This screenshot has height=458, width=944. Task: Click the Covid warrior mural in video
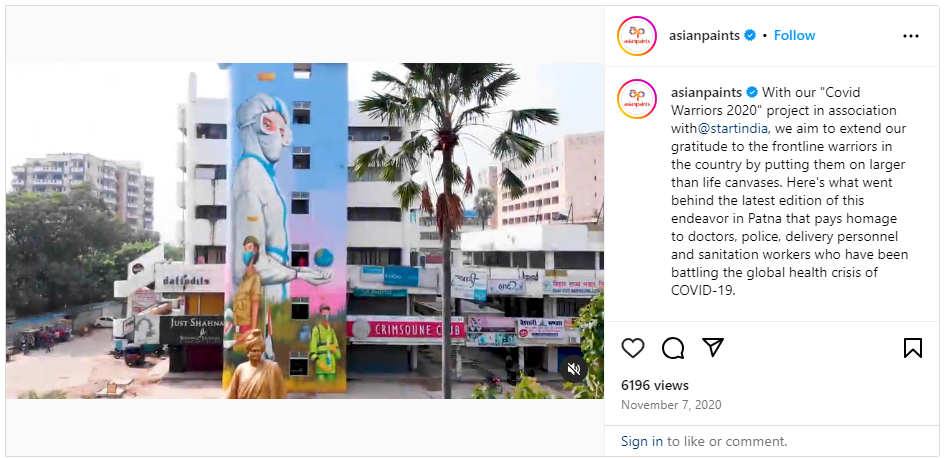pyautogui.click(x=285, y=229)
